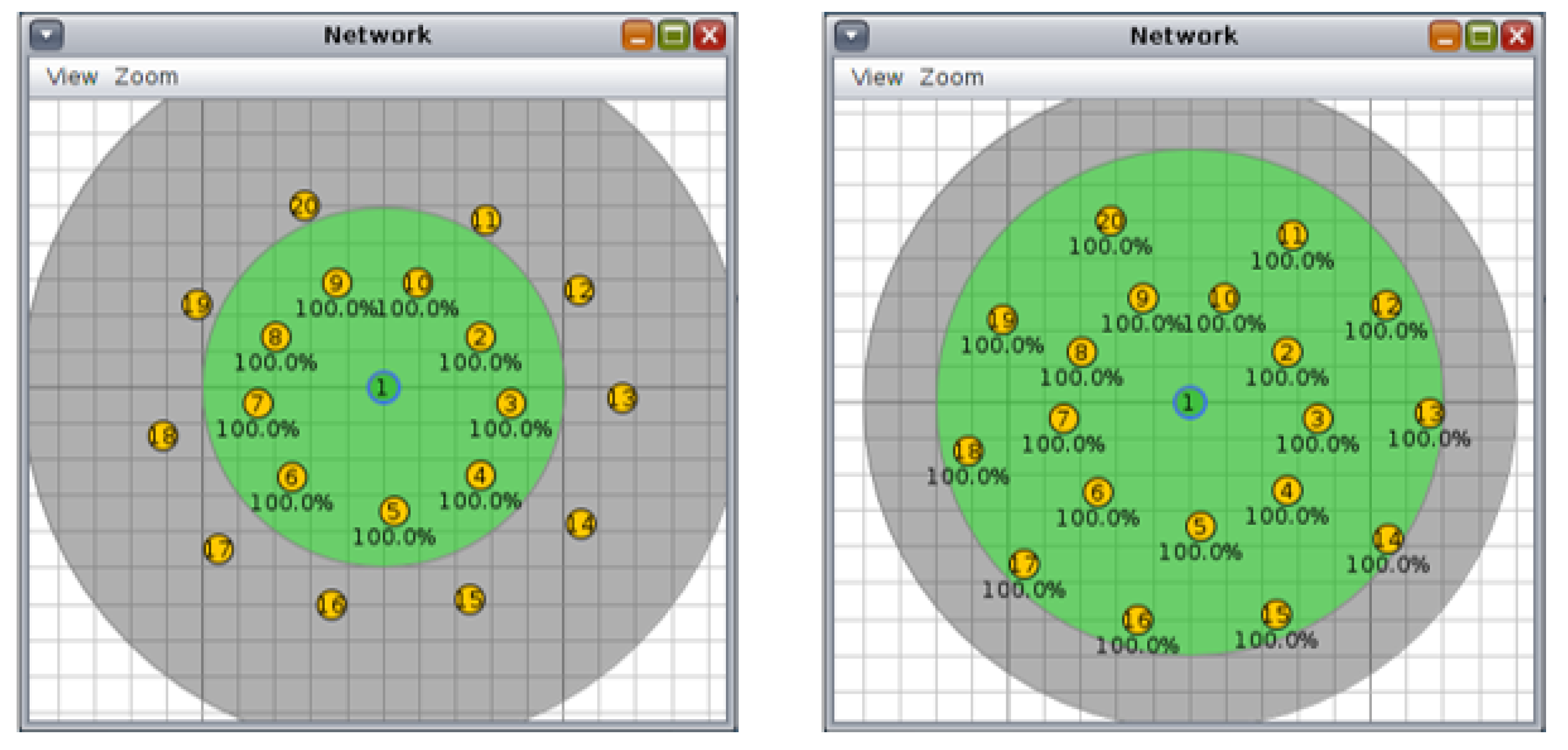
Task: Open View menu in left Network window
Action: [x=72, y=76]
